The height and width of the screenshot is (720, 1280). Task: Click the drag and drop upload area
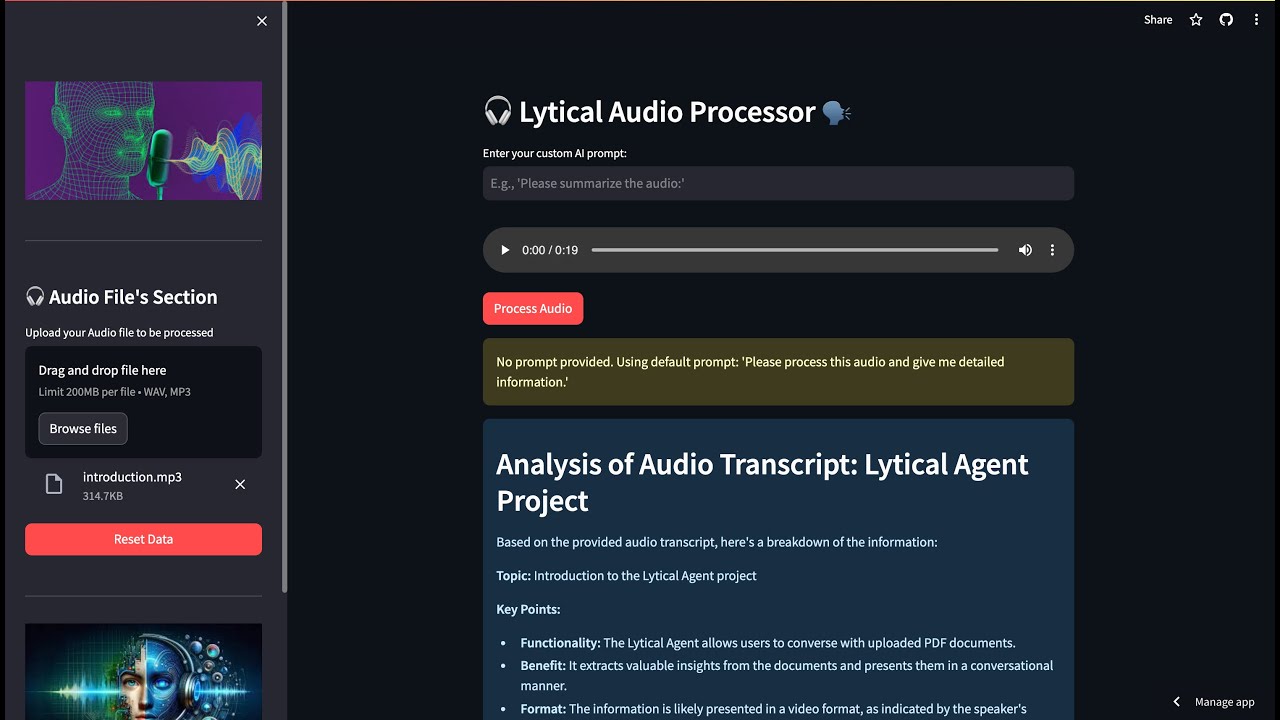coord(143,402)
